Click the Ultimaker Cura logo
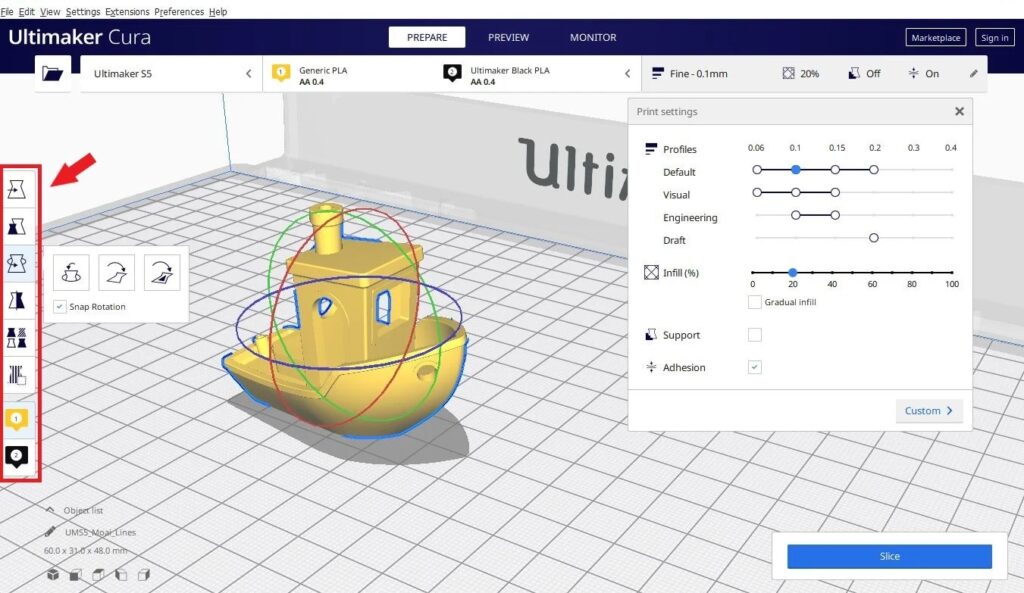 point(80,37)
